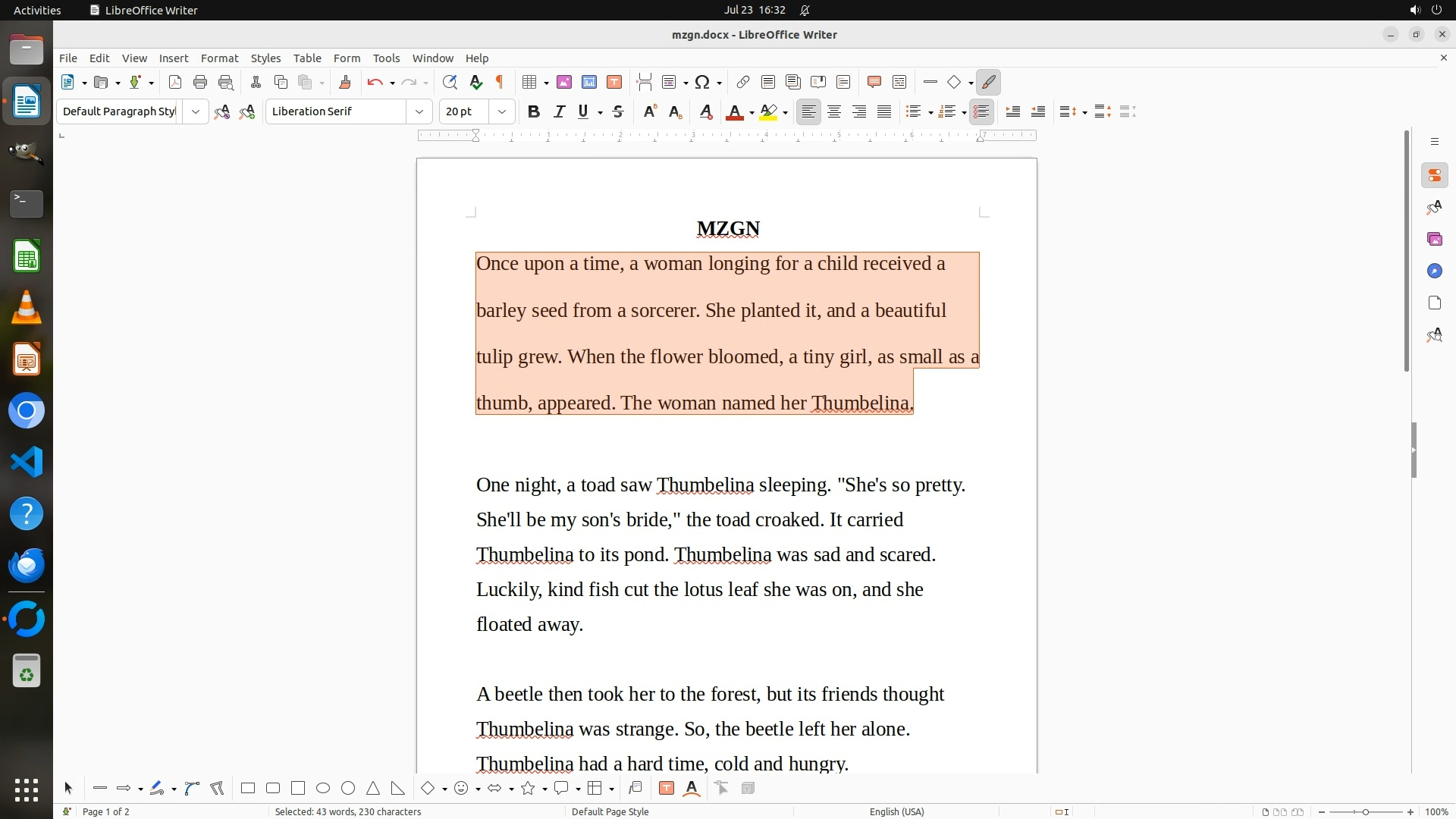Click Export as PDF icon
1456x819 pixels.
tap(175, 83)
